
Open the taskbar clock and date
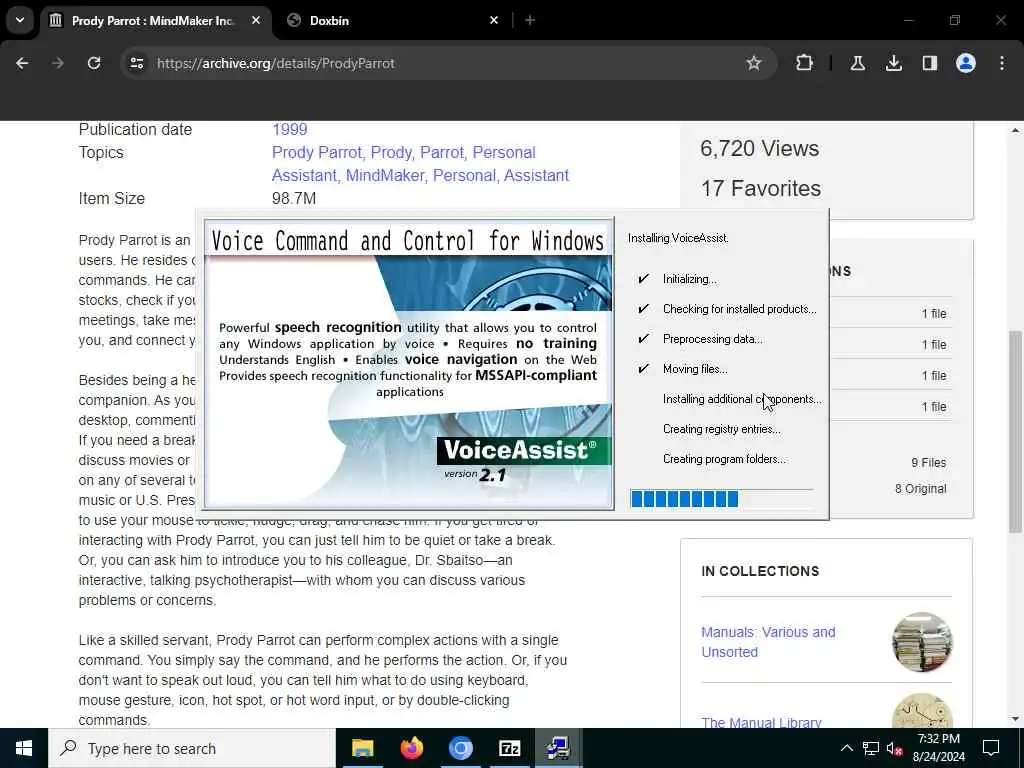point(938,748)
